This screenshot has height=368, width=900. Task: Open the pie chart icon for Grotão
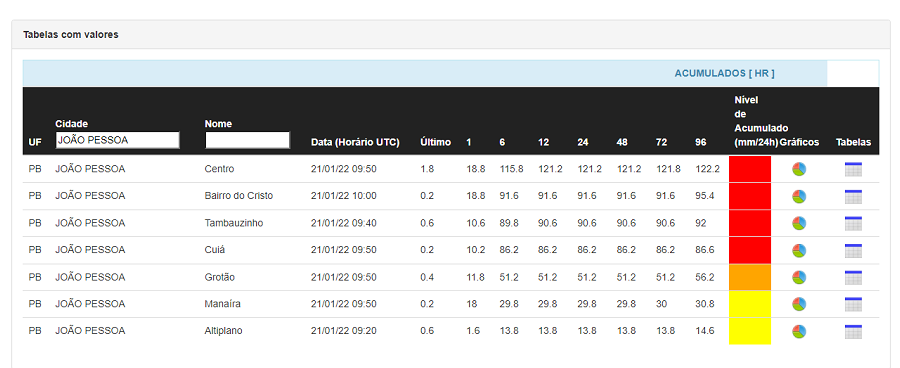pos(799,277)
